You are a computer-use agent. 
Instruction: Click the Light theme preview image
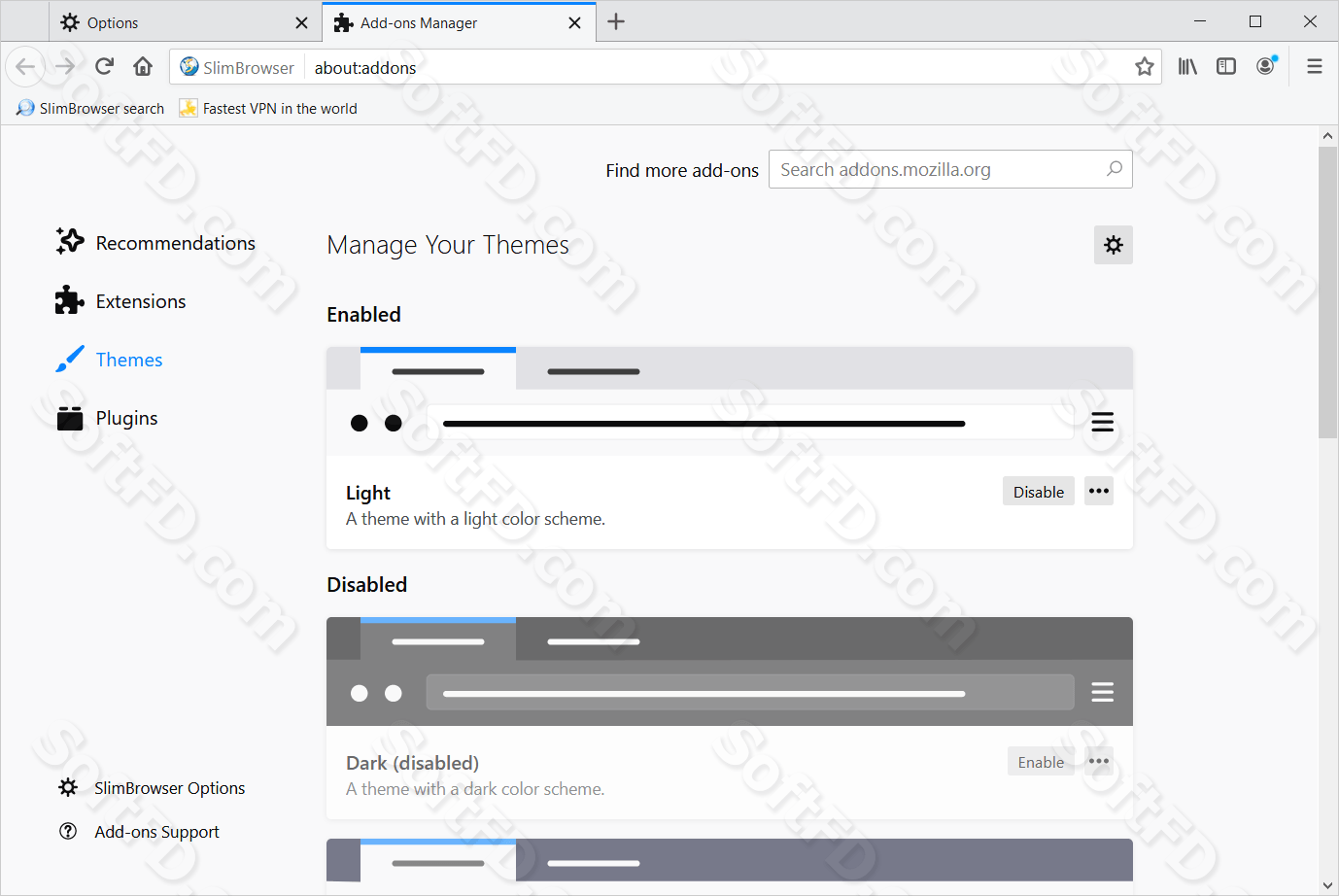tap(730, 401)
